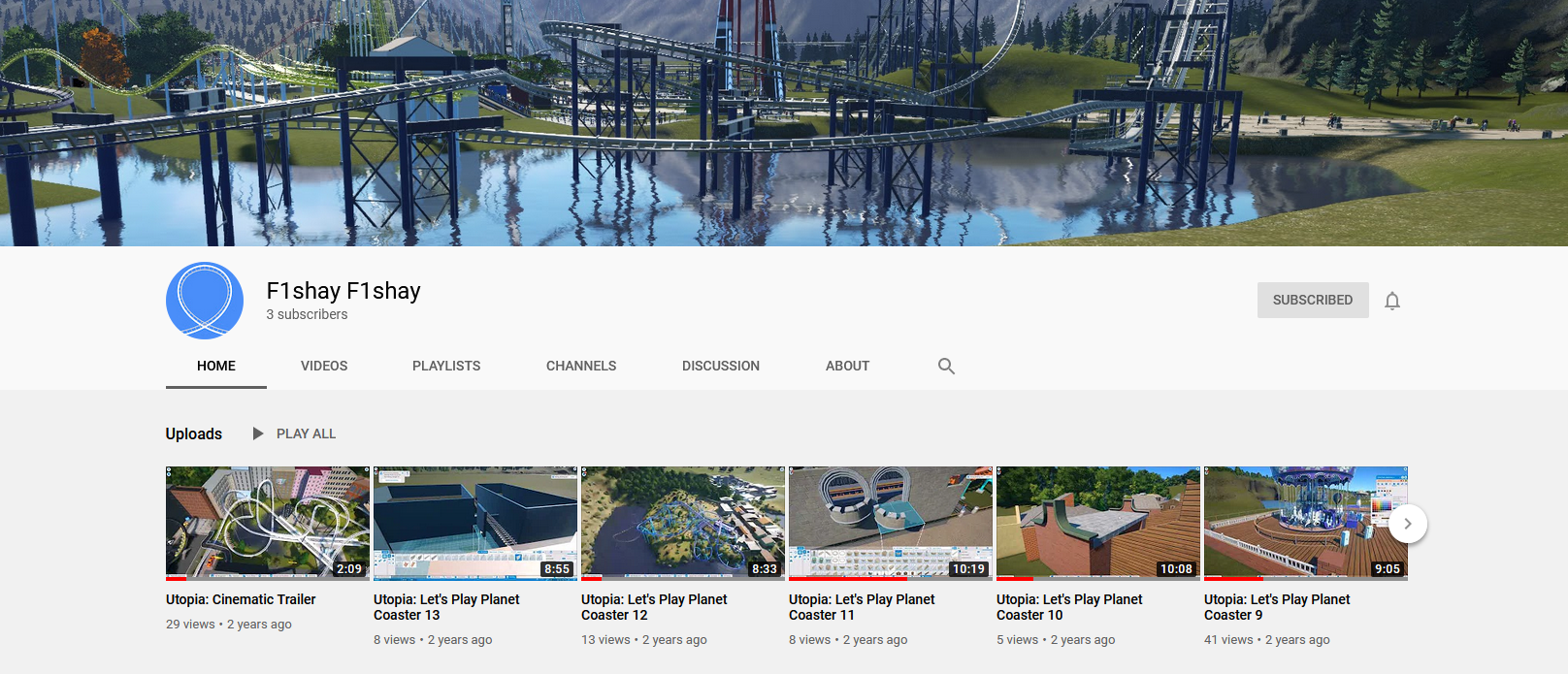This screenshot has height=674, width=1568.
Task: Click the channel banner image
Action: (784, 123)
